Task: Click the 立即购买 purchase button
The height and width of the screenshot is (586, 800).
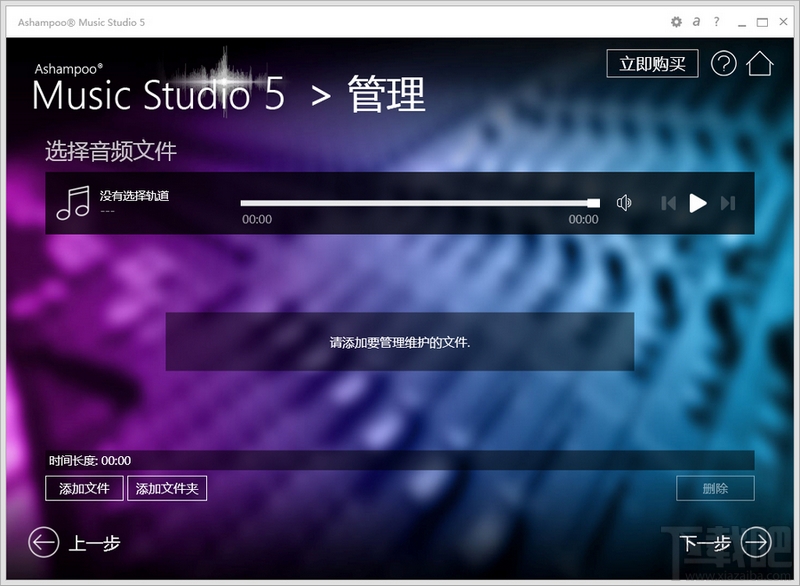Action: 652,62
